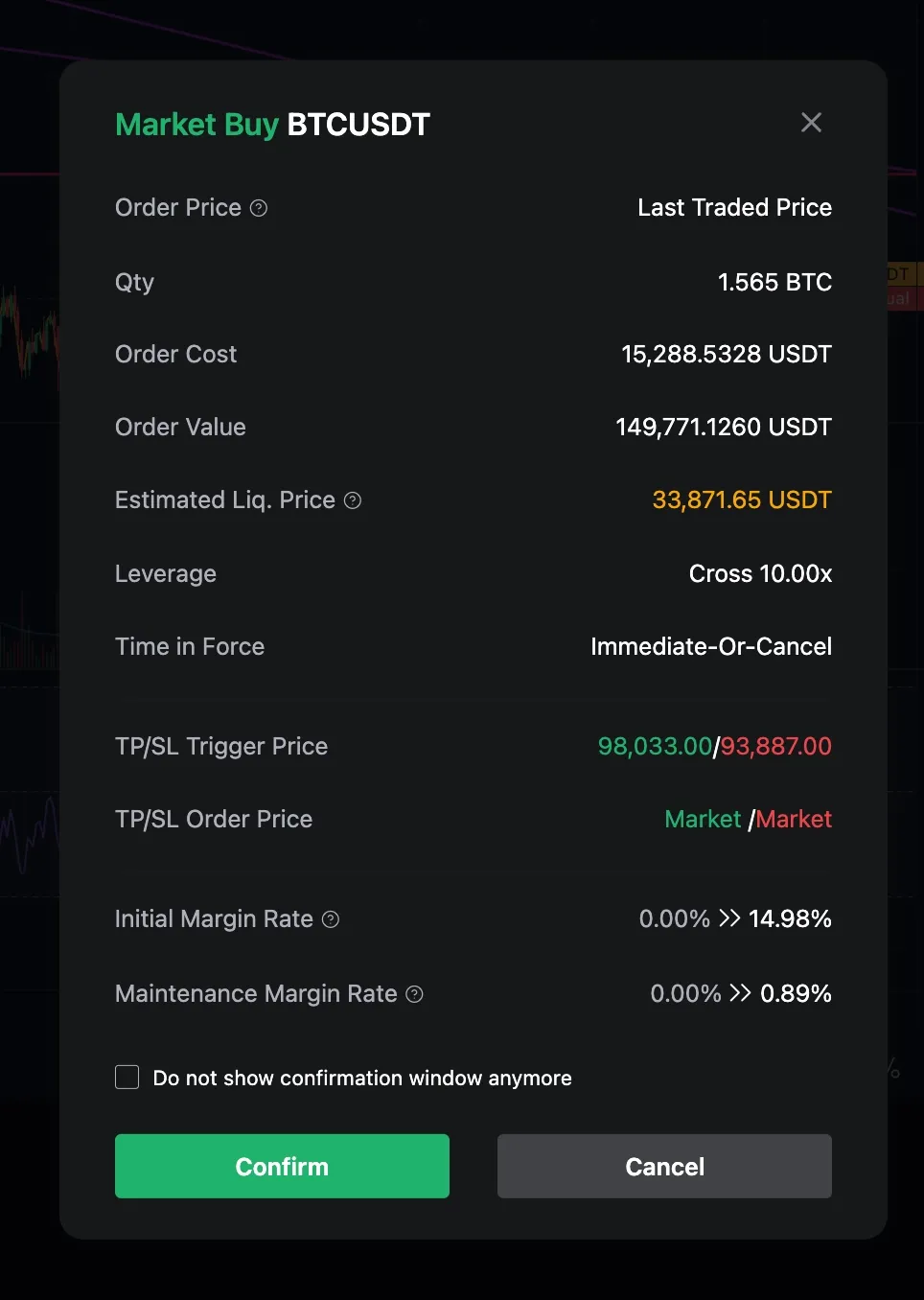Click the red Market stop-loss order price

coord(794,820)
